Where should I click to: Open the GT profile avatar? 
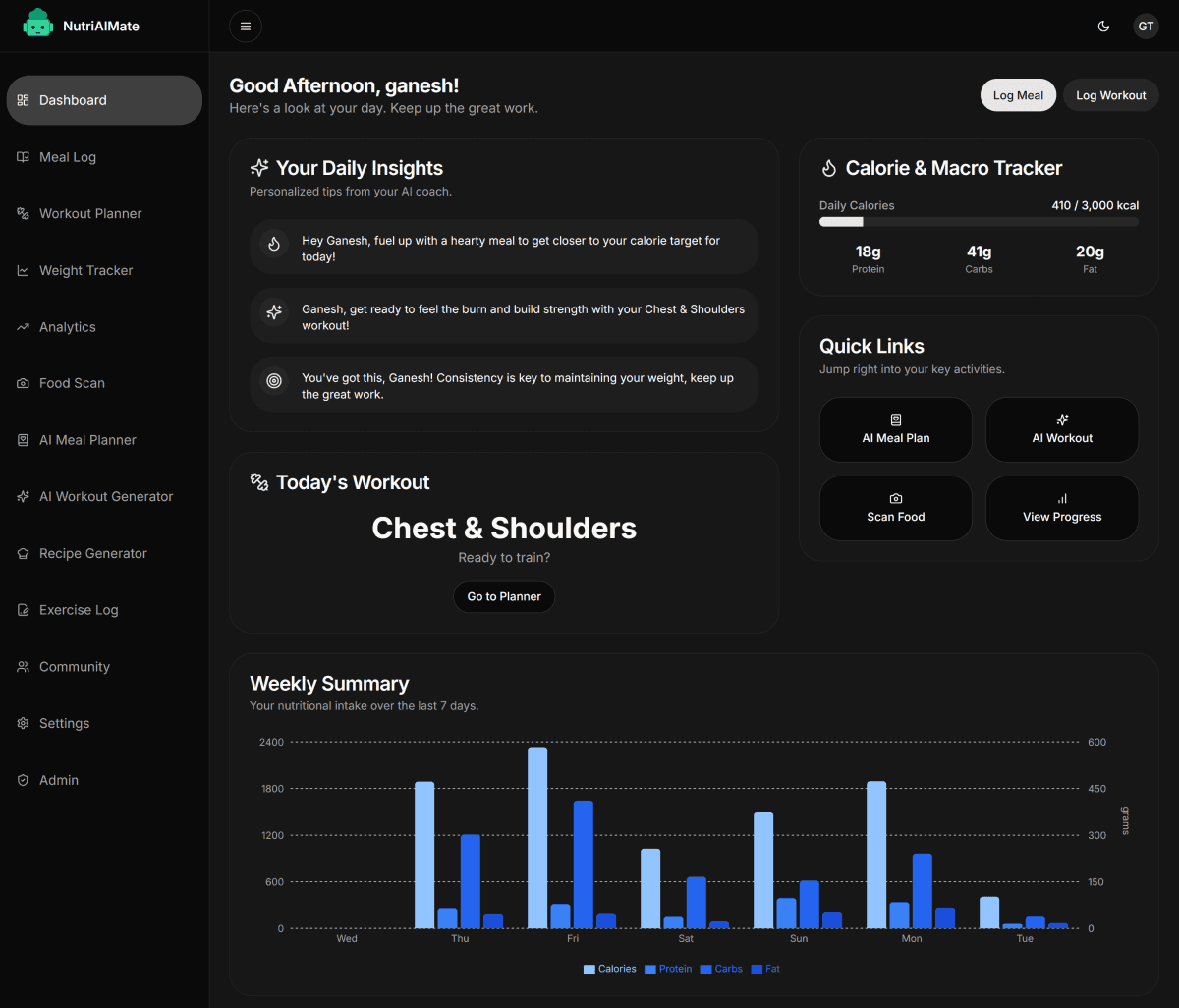click(x=1146, y=27)
